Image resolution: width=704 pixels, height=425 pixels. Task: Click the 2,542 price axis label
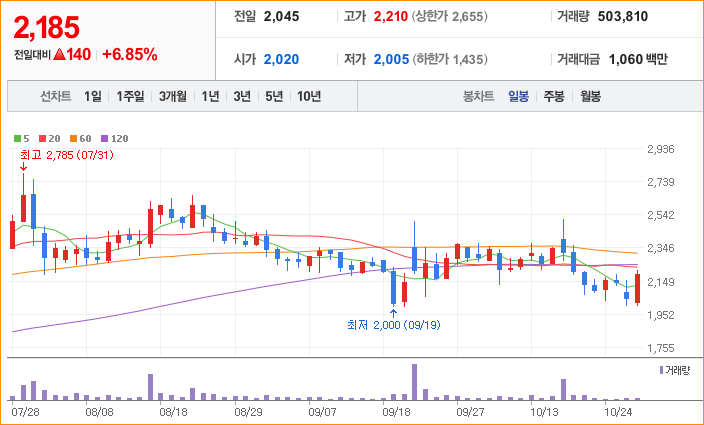click(x=661, y=215)
